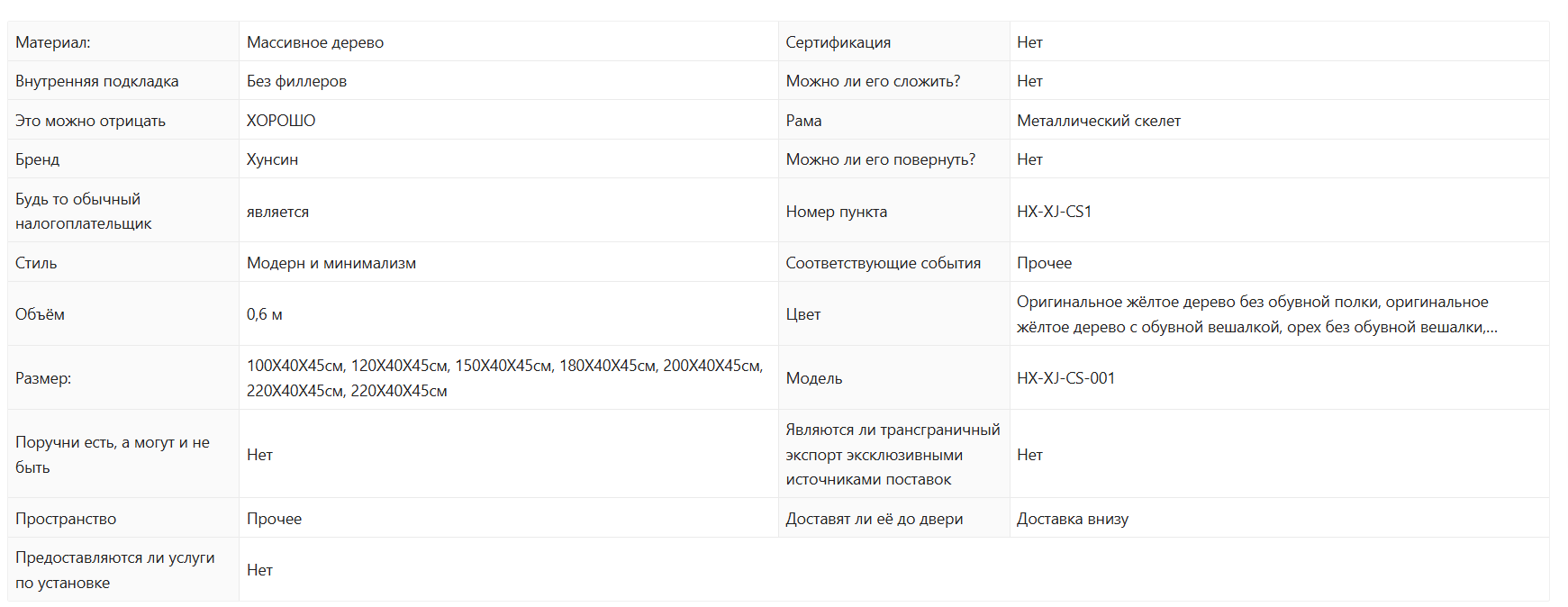
Task: Click the 'Предоставляются ли услуги по установке' label
Action: 114,570
